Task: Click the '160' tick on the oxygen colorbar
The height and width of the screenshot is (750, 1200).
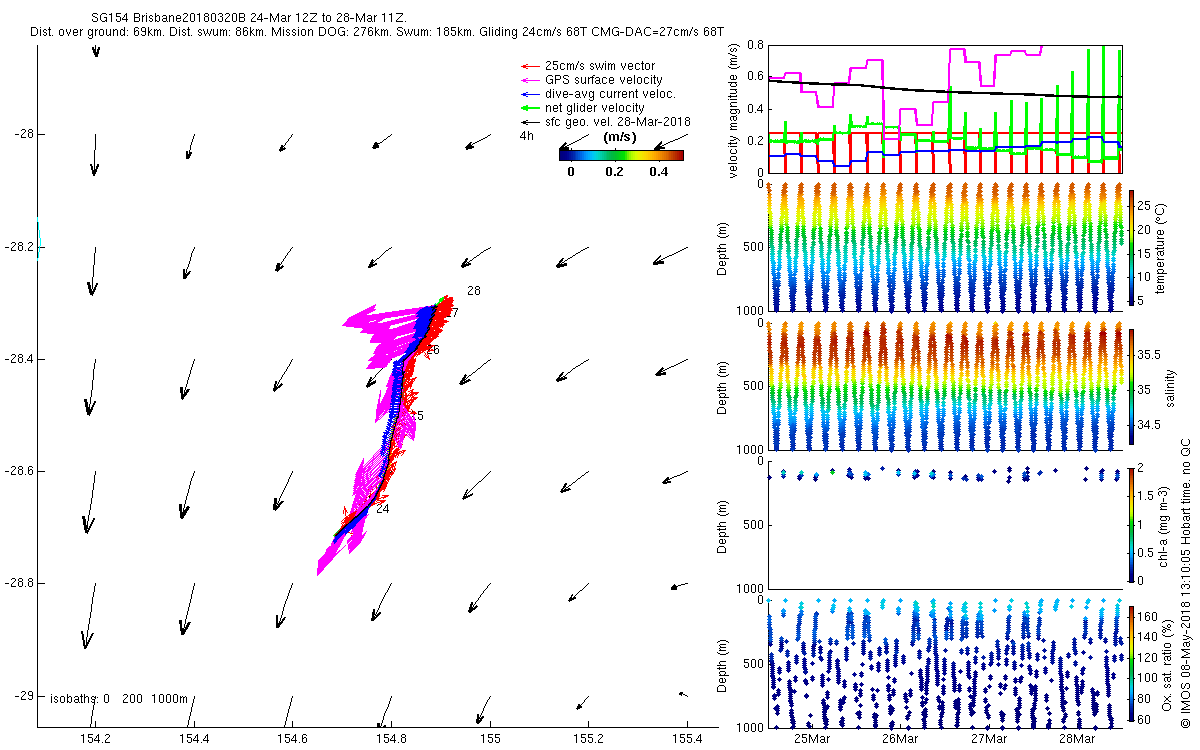Action: (1148, 617)
